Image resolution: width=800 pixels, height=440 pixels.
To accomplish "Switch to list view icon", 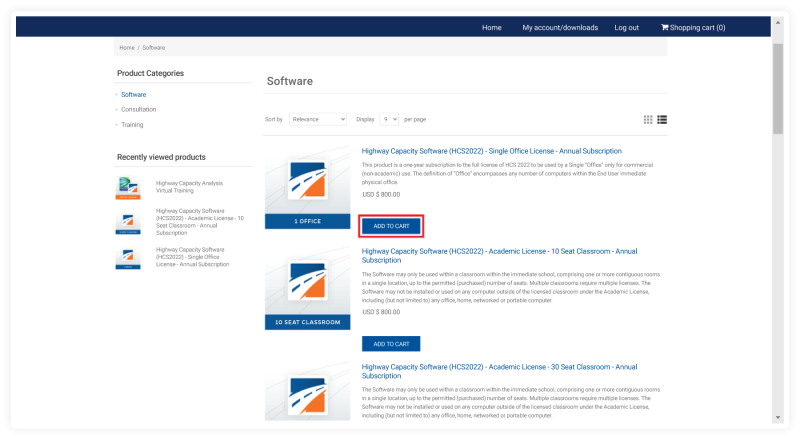I will (x=662, y=119).
